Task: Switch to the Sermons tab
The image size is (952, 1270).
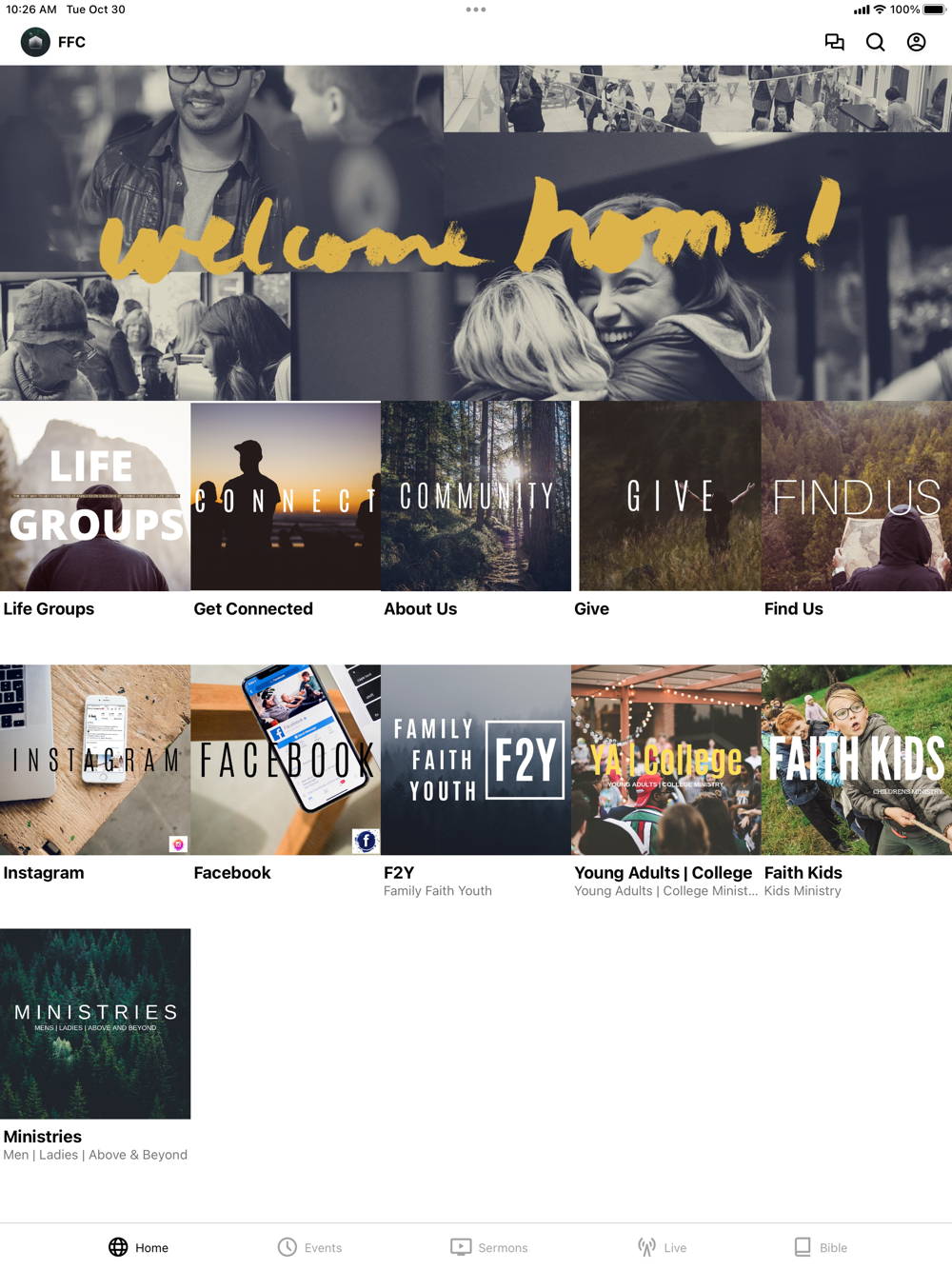Action: pos(489,1247)
